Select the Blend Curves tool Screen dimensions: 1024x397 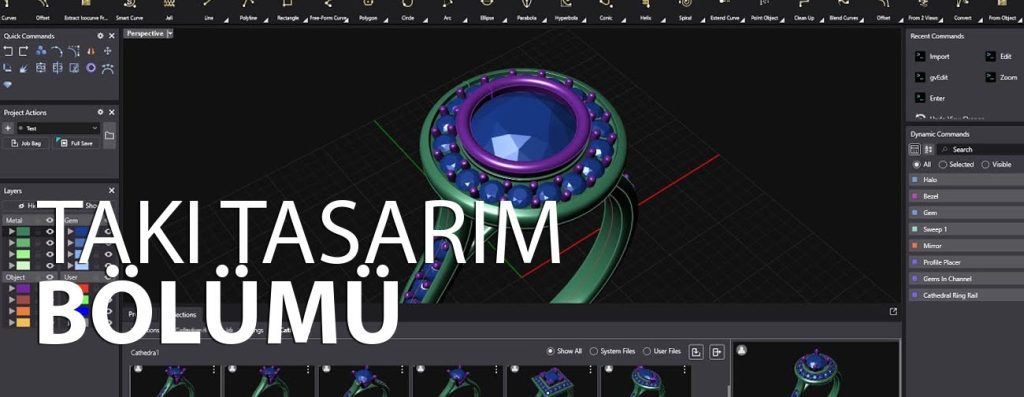point(844,11)
